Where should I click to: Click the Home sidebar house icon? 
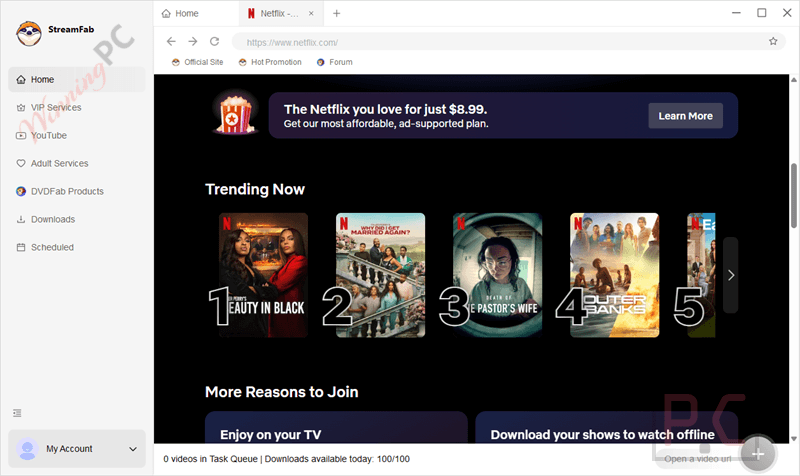(x=21, y=80)
